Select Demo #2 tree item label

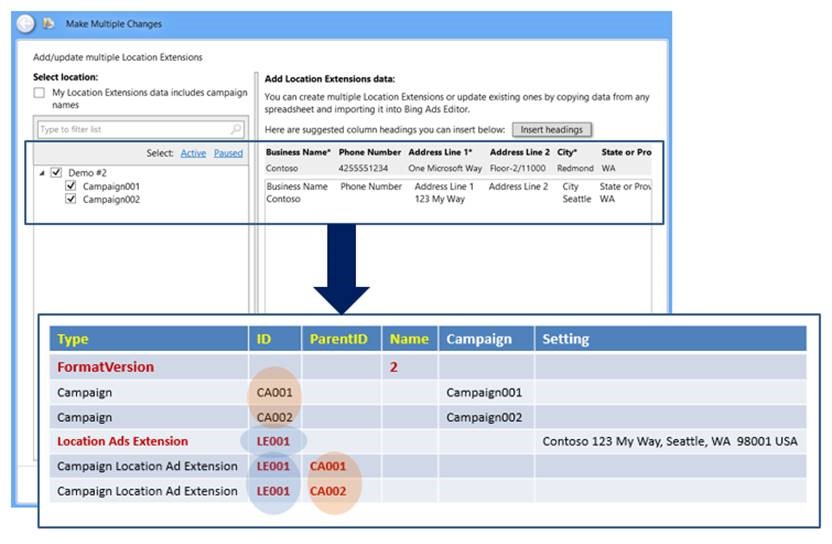click(x=87, y=173)
